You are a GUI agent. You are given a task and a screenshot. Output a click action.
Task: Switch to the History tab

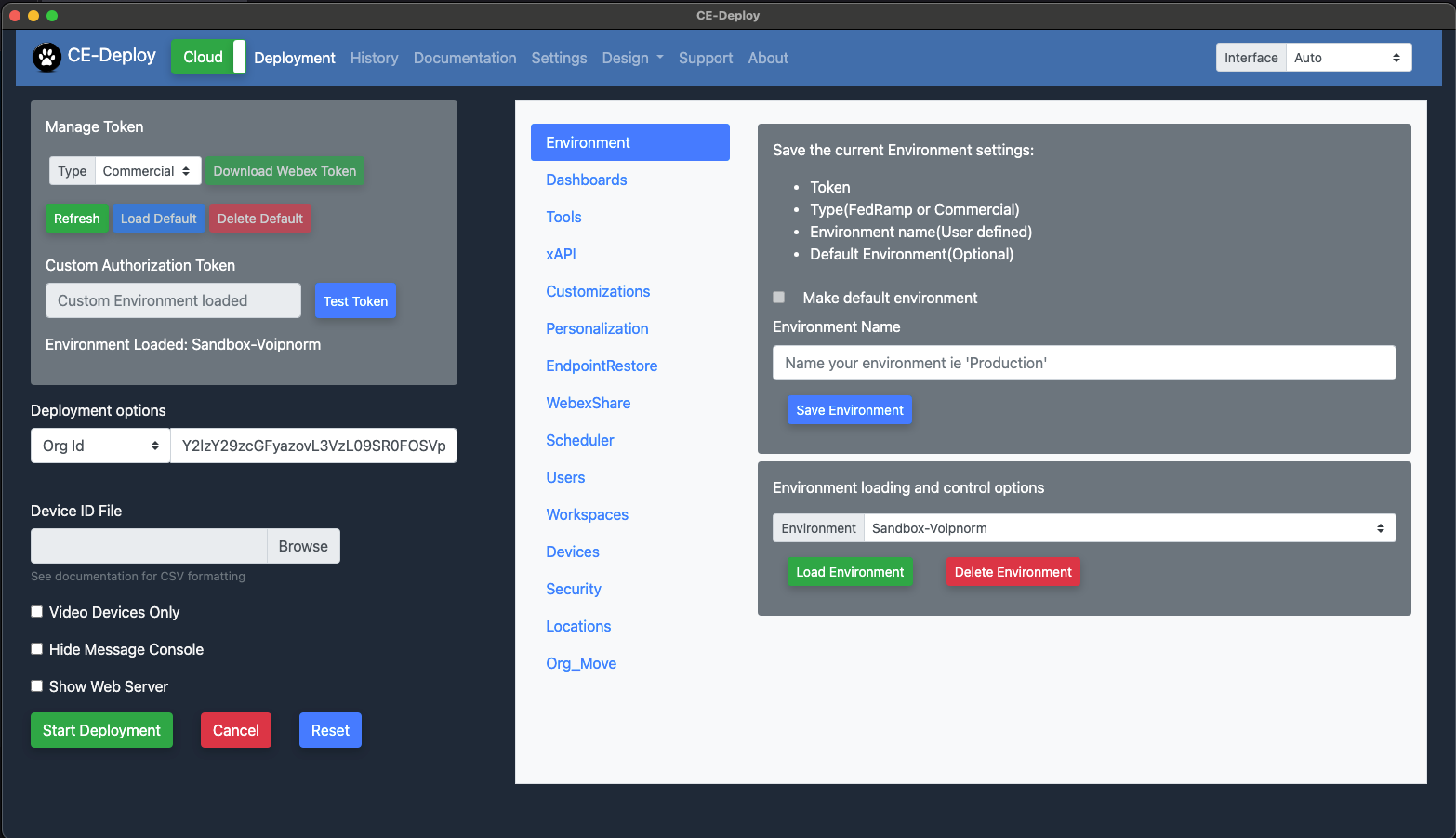[374, 58]
